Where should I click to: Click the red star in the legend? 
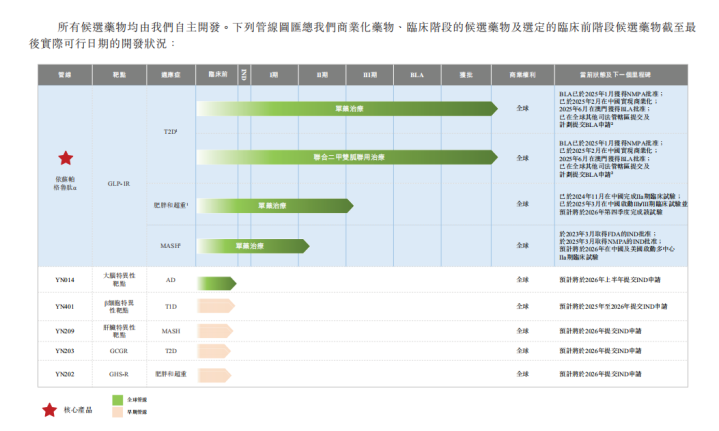pyautogui.click(x=49, y=409)
